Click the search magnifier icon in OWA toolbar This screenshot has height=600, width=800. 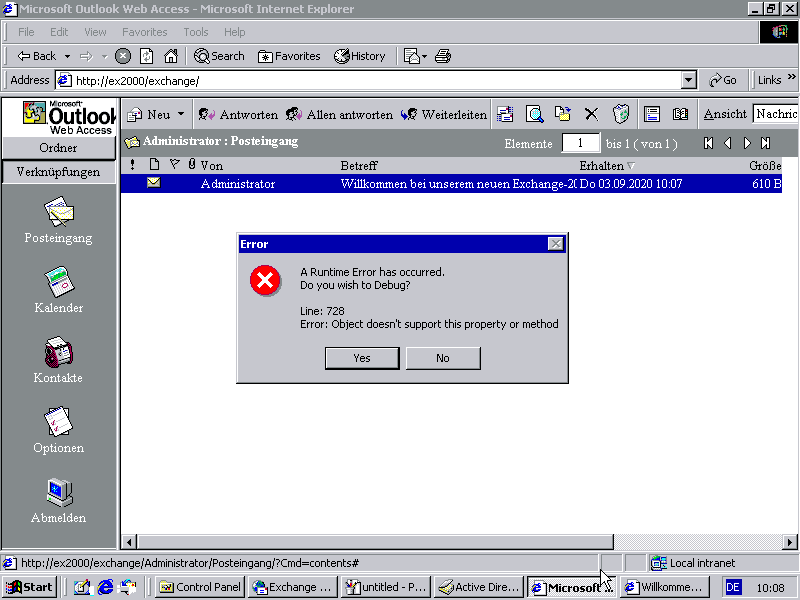point(534,114)
